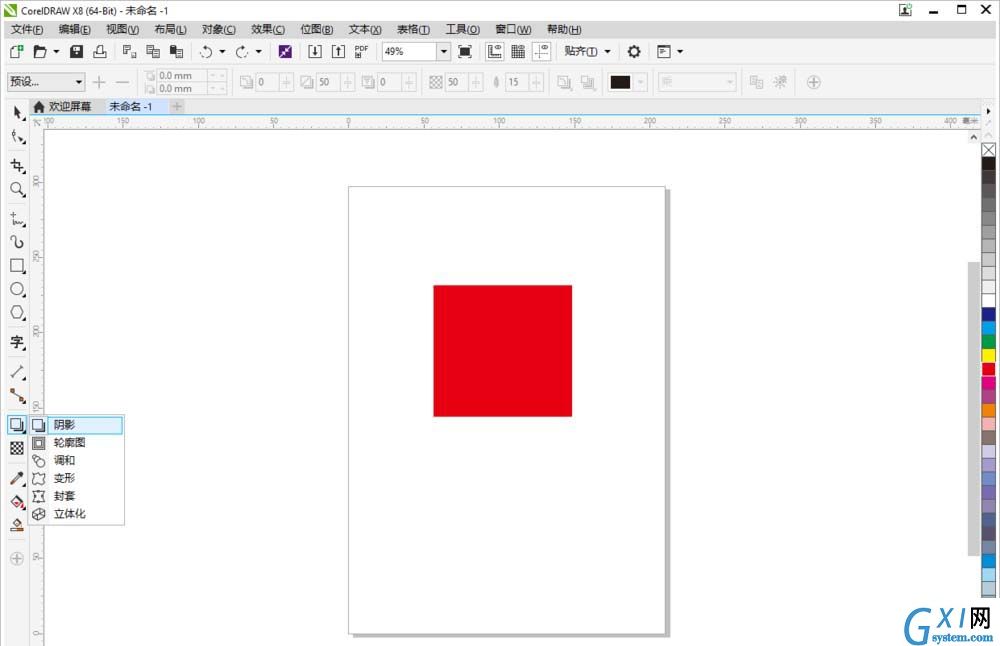The height and width of the screenshot is (646, 1000).
Task: Click the no-fill X swatch
Action: pos(989,150)
